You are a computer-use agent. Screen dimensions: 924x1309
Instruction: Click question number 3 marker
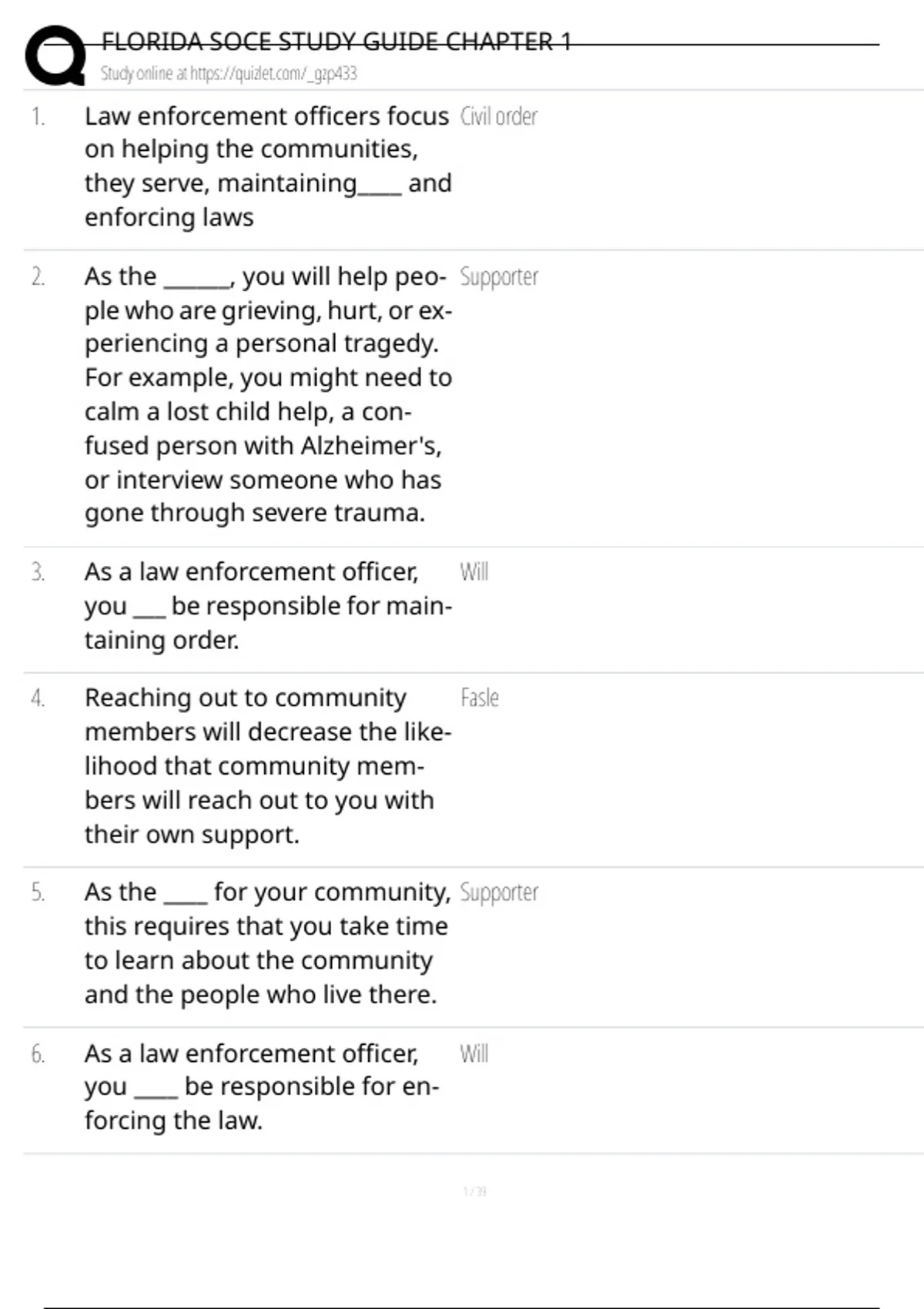[38, 572]
